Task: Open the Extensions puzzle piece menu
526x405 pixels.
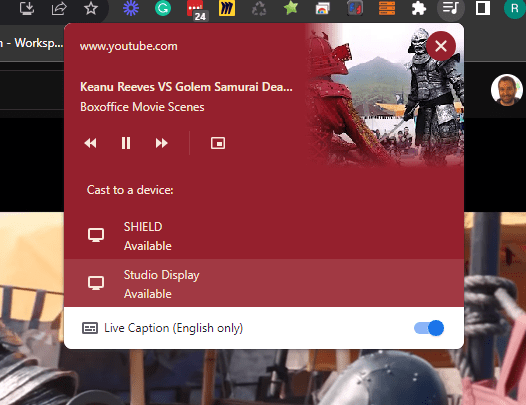Action: (419, 8)
